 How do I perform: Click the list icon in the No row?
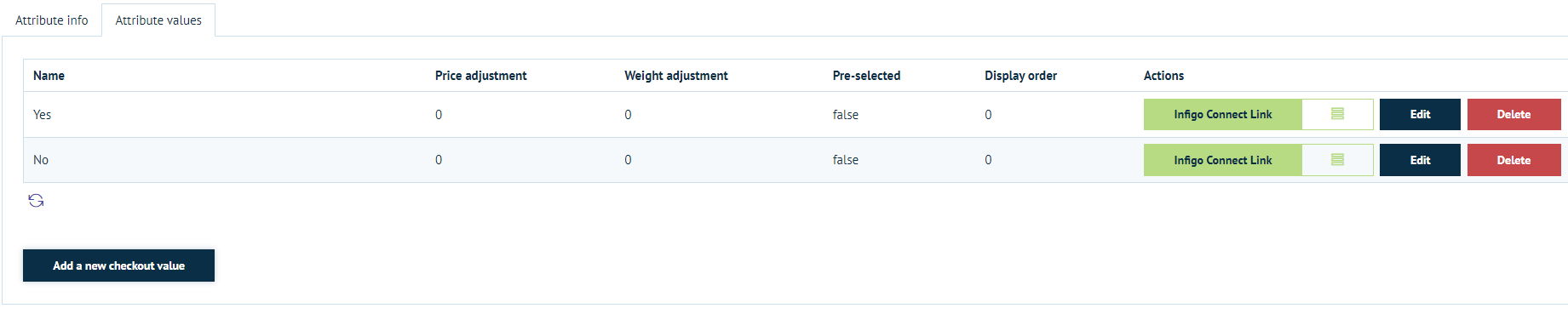click(1337, 160)
